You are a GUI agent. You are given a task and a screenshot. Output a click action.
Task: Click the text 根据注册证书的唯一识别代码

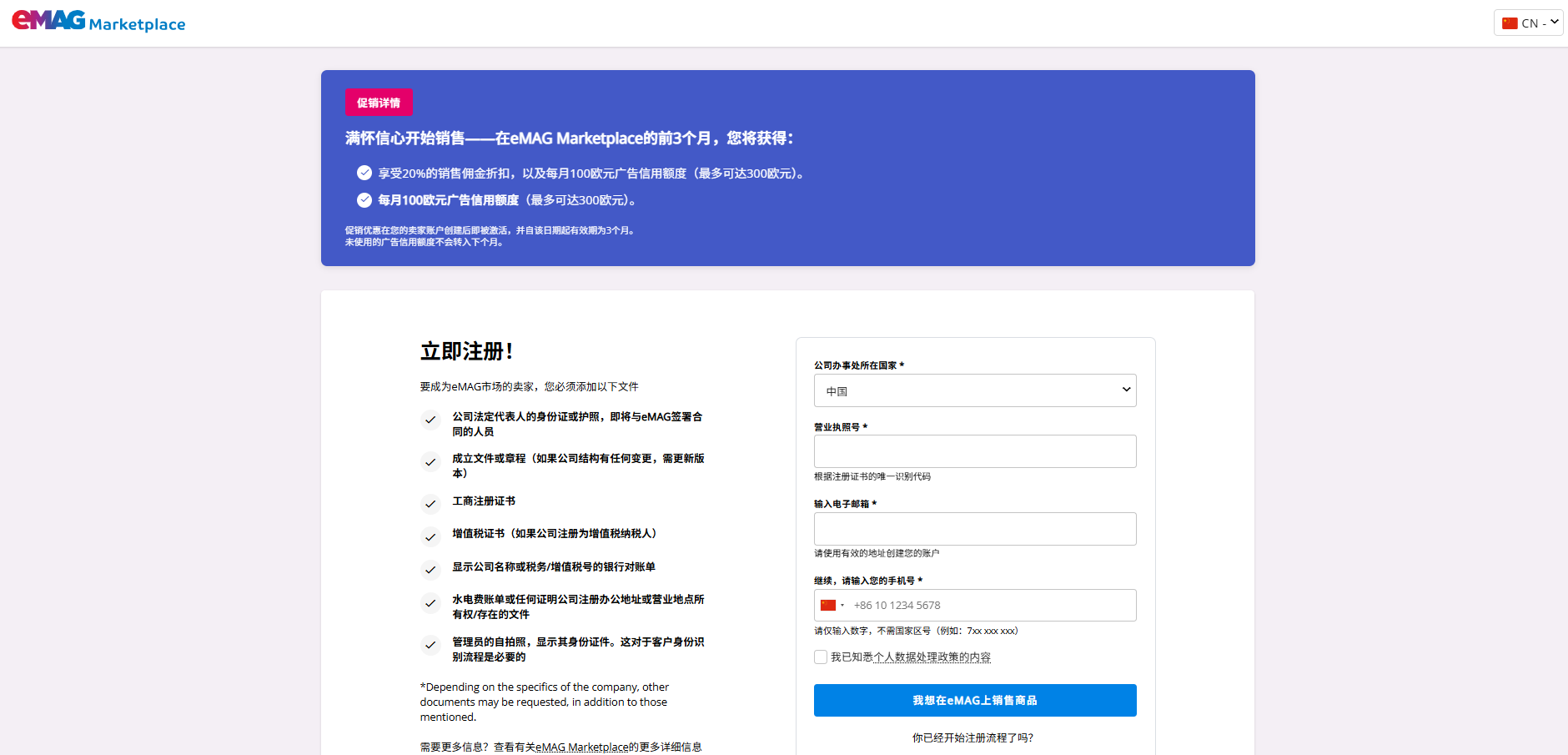[872, 476]
